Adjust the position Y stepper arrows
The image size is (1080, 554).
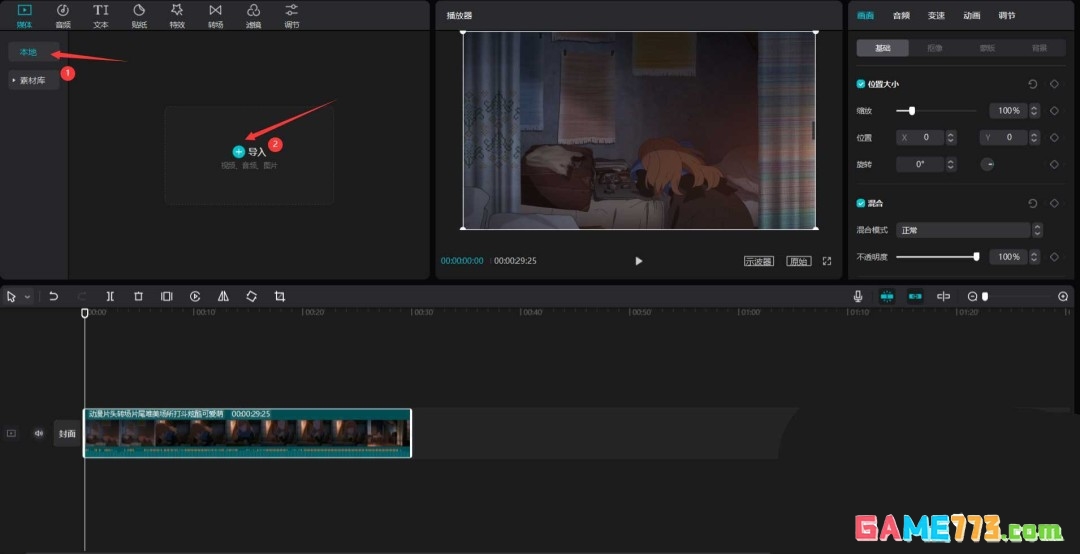(x=1035, y=138)
